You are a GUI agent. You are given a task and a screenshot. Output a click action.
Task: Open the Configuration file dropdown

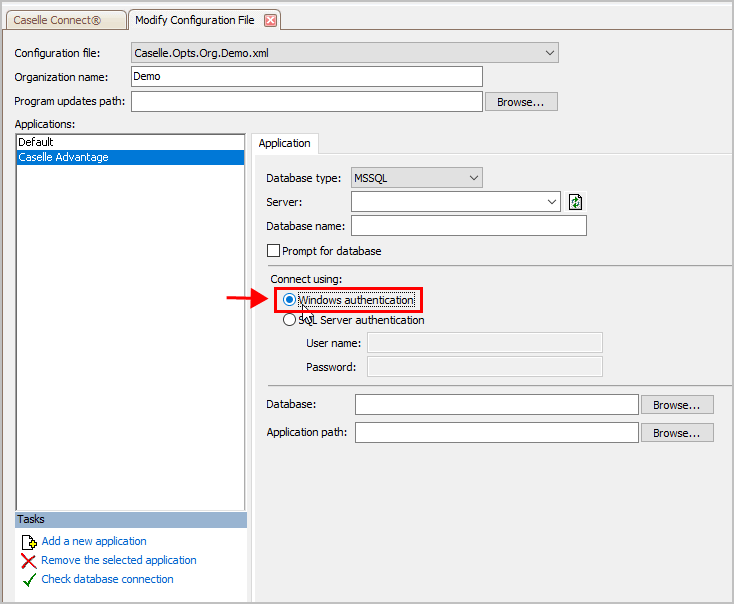click(345, 53)
